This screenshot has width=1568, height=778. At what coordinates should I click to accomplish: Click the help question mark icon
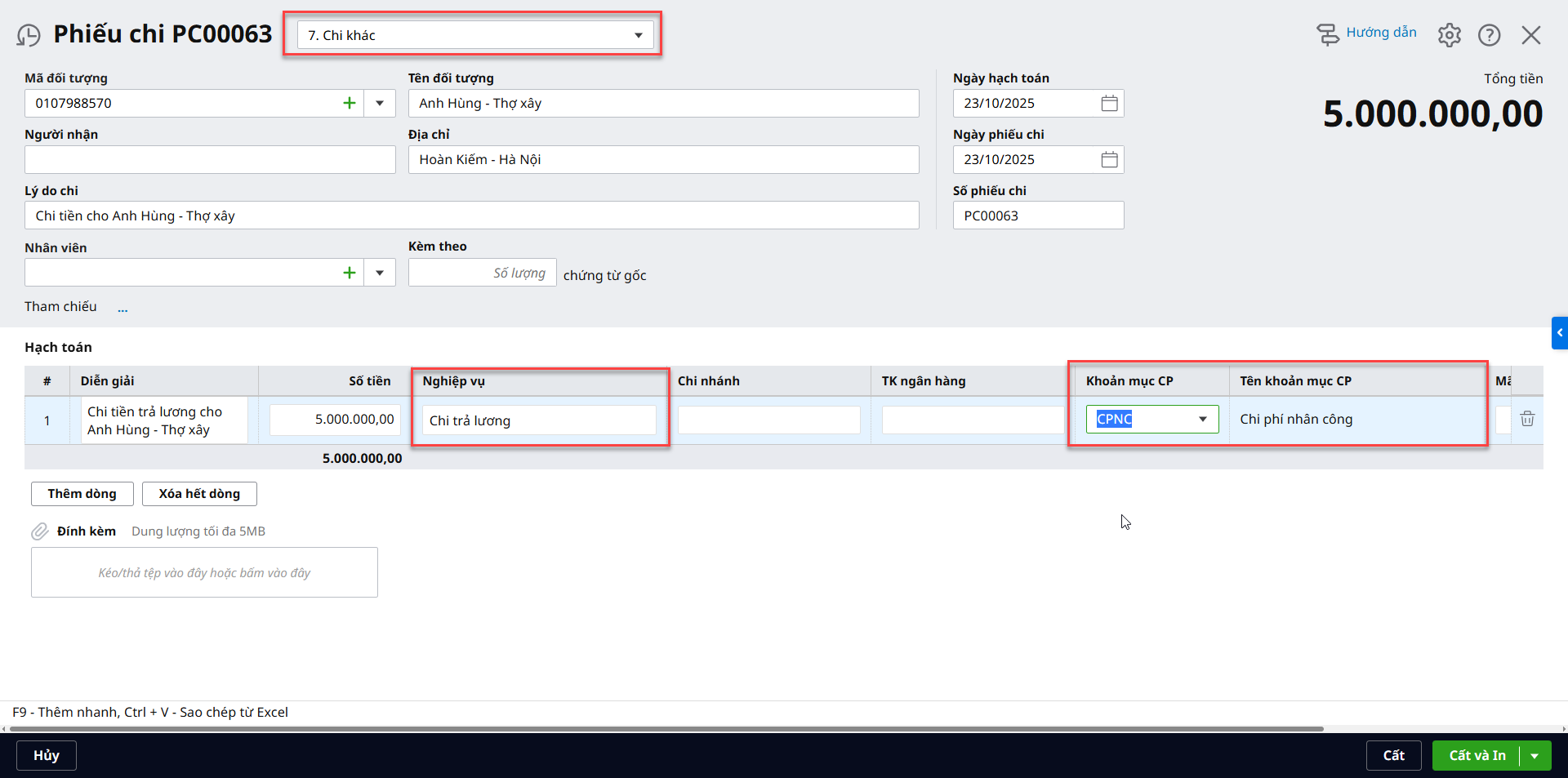[x=1489, y=35]
